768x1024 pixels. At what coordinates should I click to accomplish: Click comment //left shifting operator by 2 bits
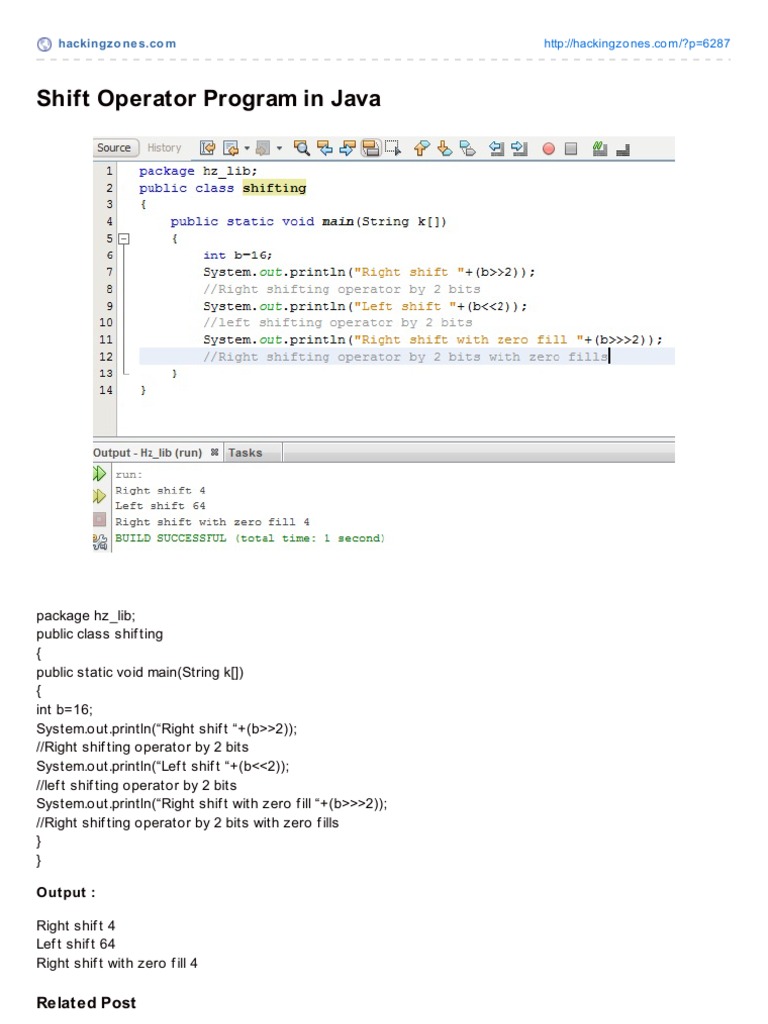coord(338,323)
